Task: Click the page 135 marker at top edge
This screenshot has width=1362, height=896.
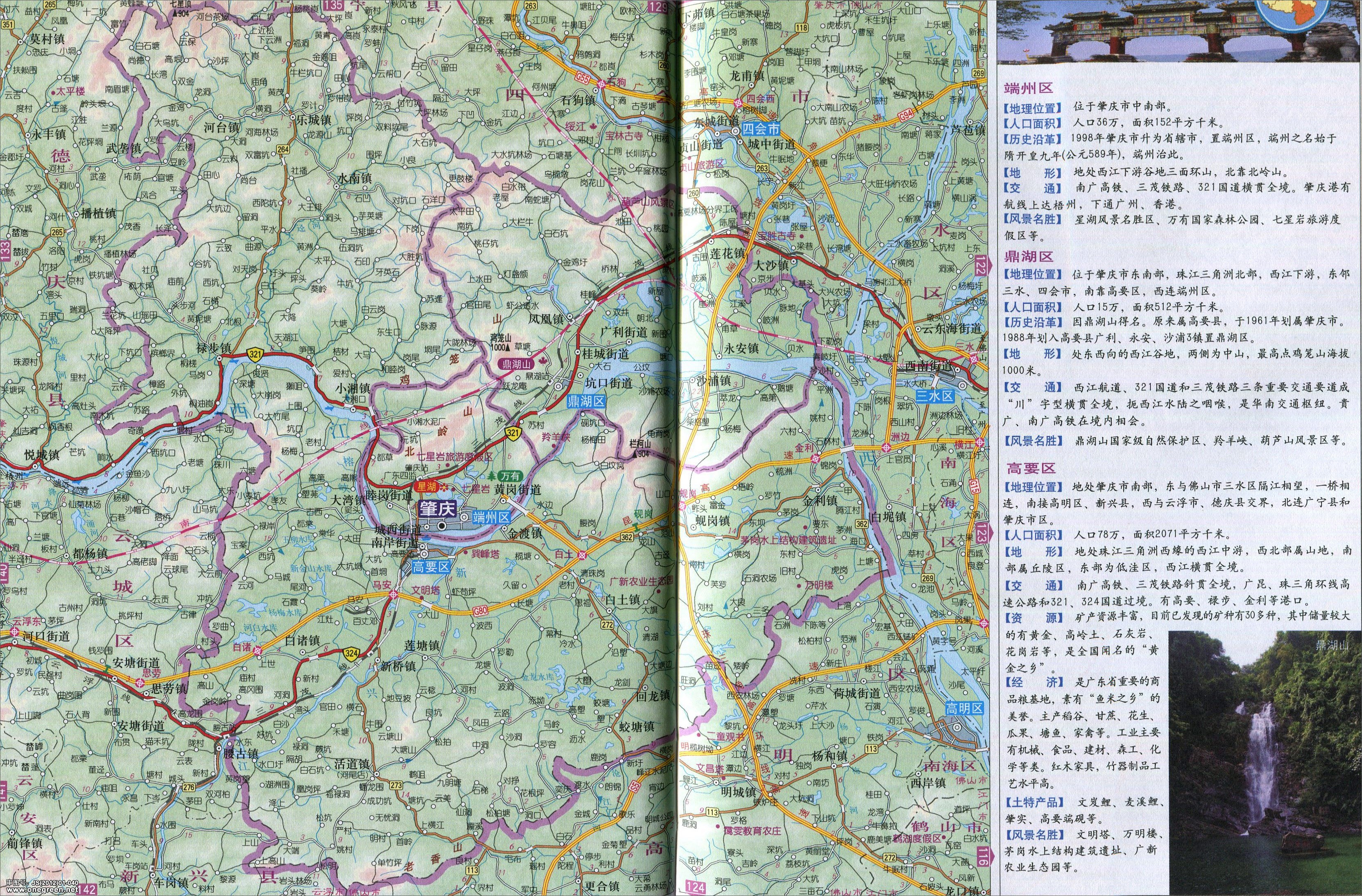Action: click(333, 5)
